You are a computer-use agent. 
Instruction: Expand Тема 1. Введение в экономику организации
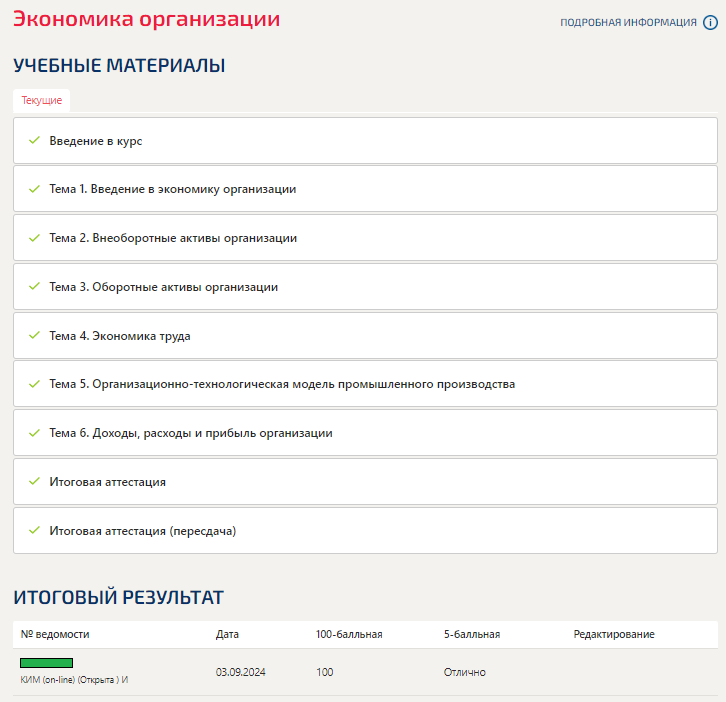365,189
